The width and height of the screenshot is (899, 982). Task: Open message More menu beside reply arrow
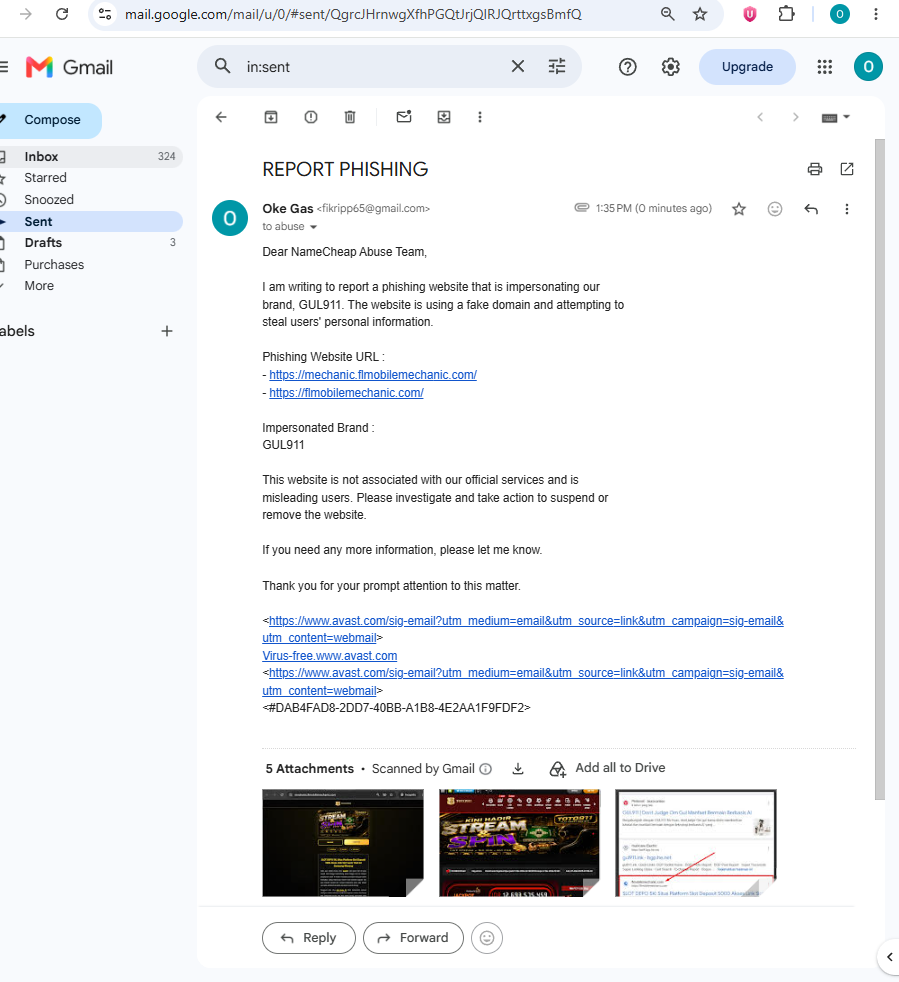coord(847,209)
